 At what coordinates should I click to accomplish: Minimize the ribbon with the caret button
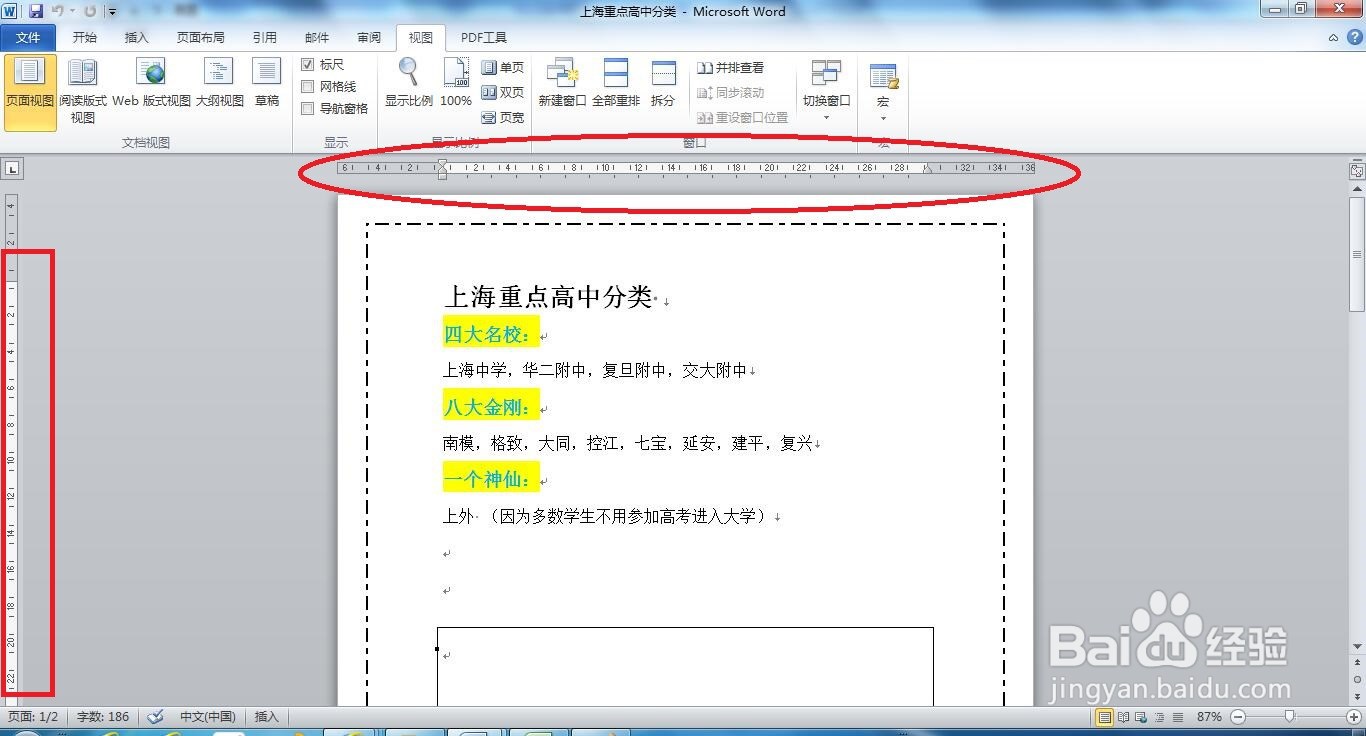1333,37
